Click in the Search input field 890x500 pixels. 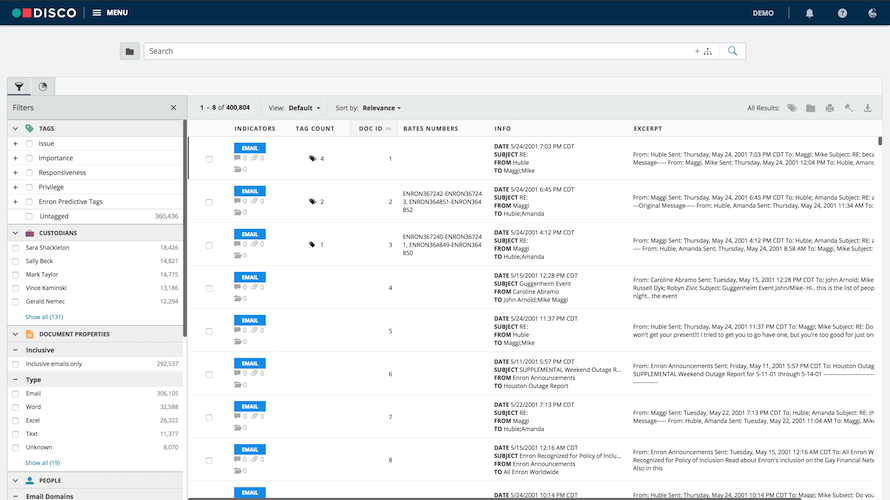pos(420,51)
